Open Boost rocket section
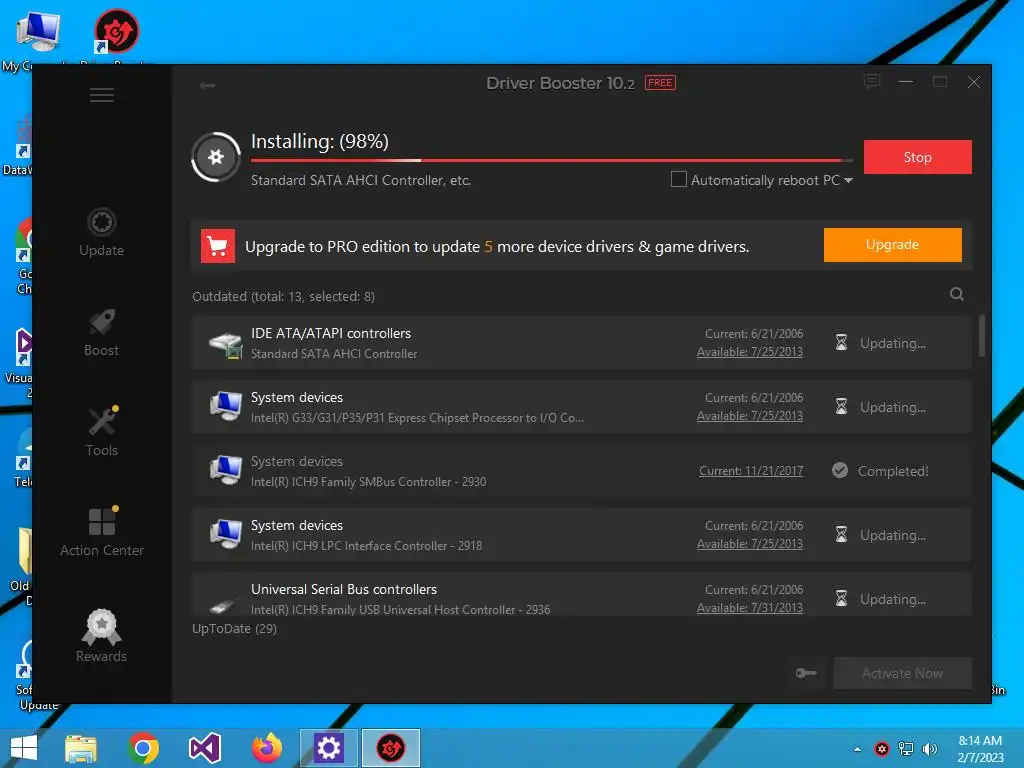Image resolution: width=1024 pixels, height=768 pixels. pyautogui.click(x=102, y=322)
